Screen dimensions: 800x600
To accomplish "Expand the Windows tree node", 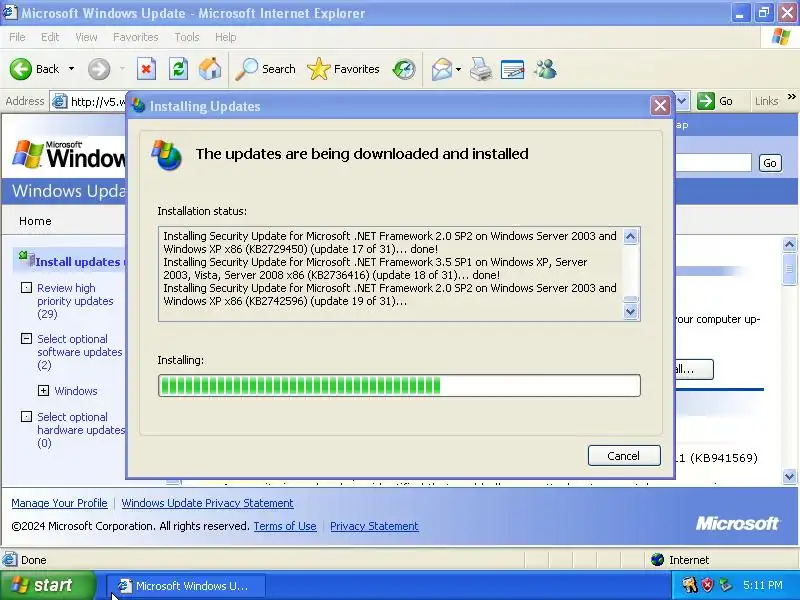I will 43,391.
